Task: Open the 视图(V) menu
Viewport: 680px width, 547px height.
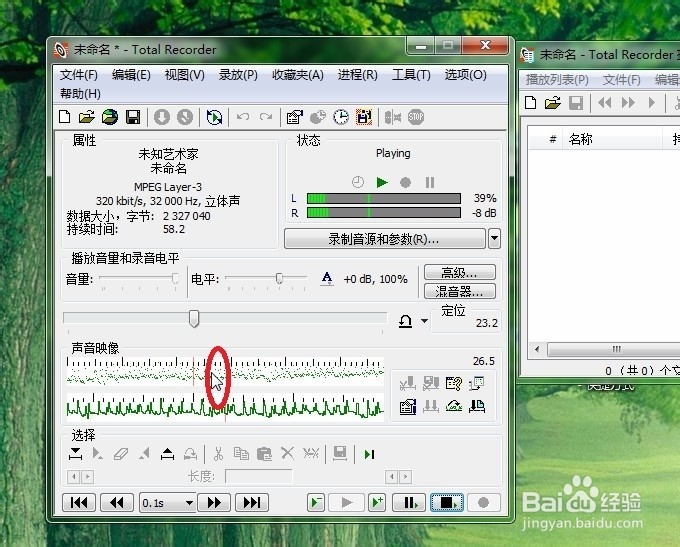Action: [x=184, y=75]
